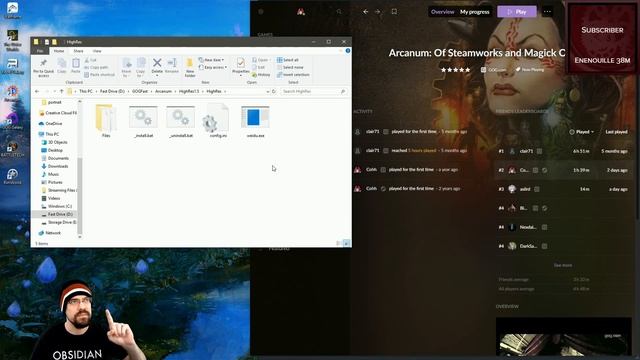The height and width of the screenshot is (360, 640).
Task: Click the Paste ribbon icon
Action: click(76, 66)
